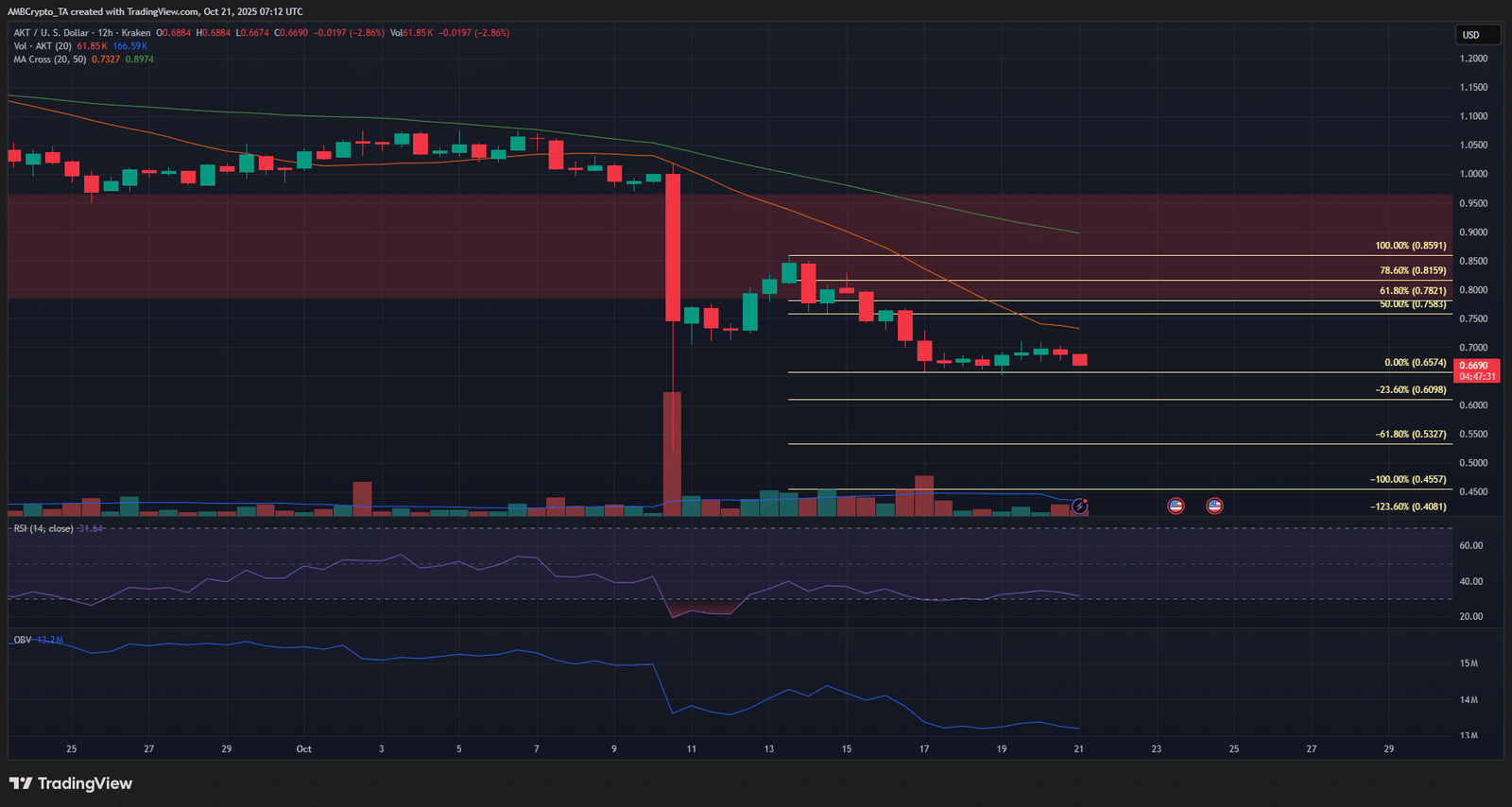Select the 11 date label on the time axis

692,749
